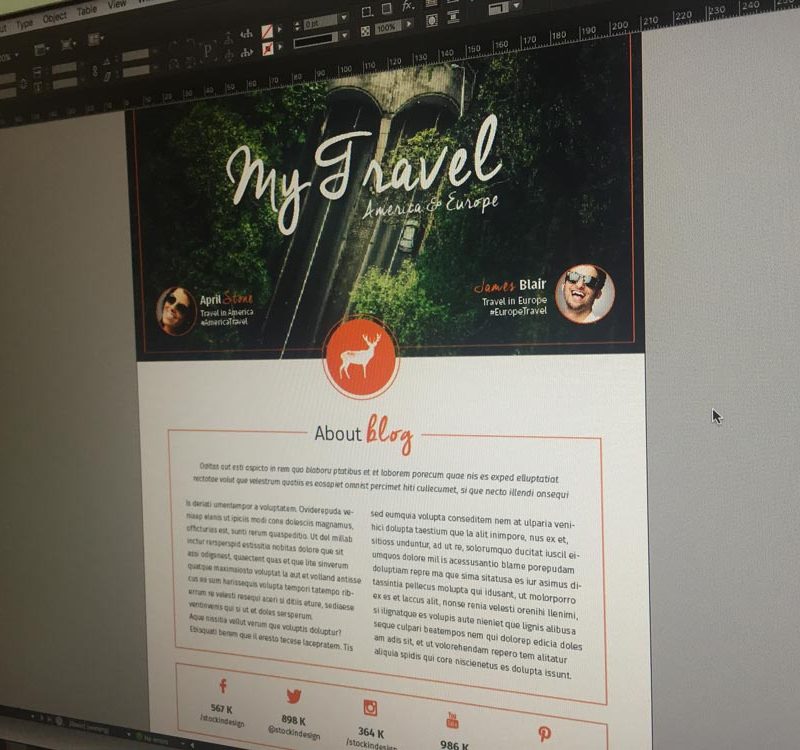This screenshot has height=750, width=800.
Task: Click the "America & Europe" subtitle
Action: click(x=430, y=206)
